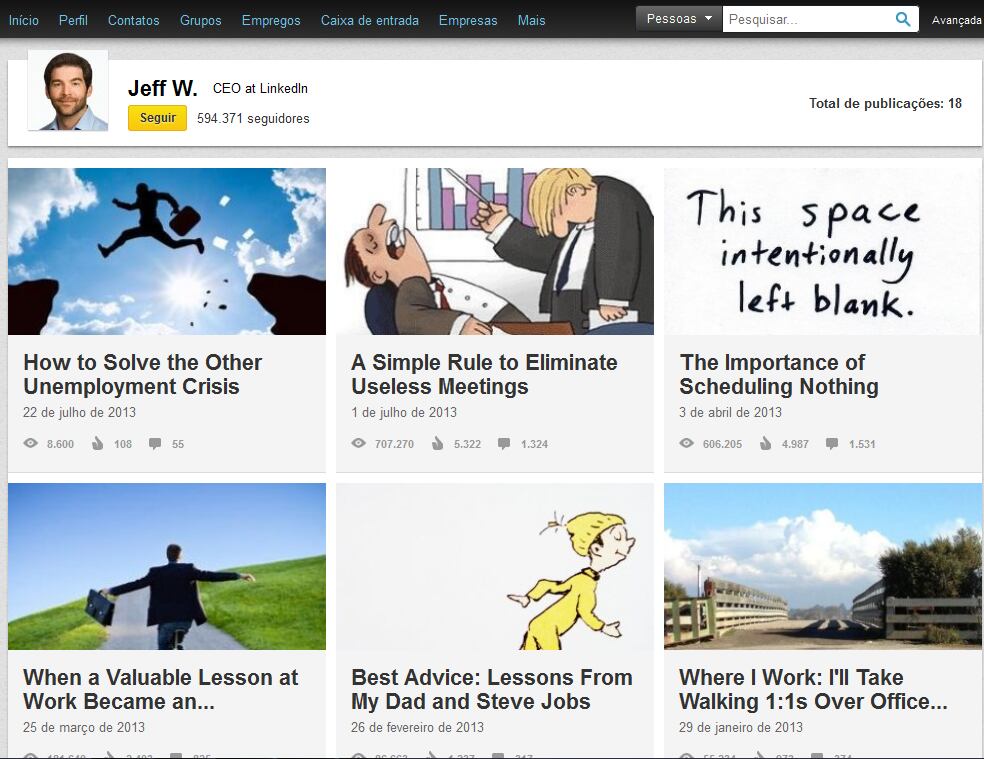984x759 pixels.
Task: Click Jeff W. profile photo
Action: pyautogui.click(x=68, y=91)
